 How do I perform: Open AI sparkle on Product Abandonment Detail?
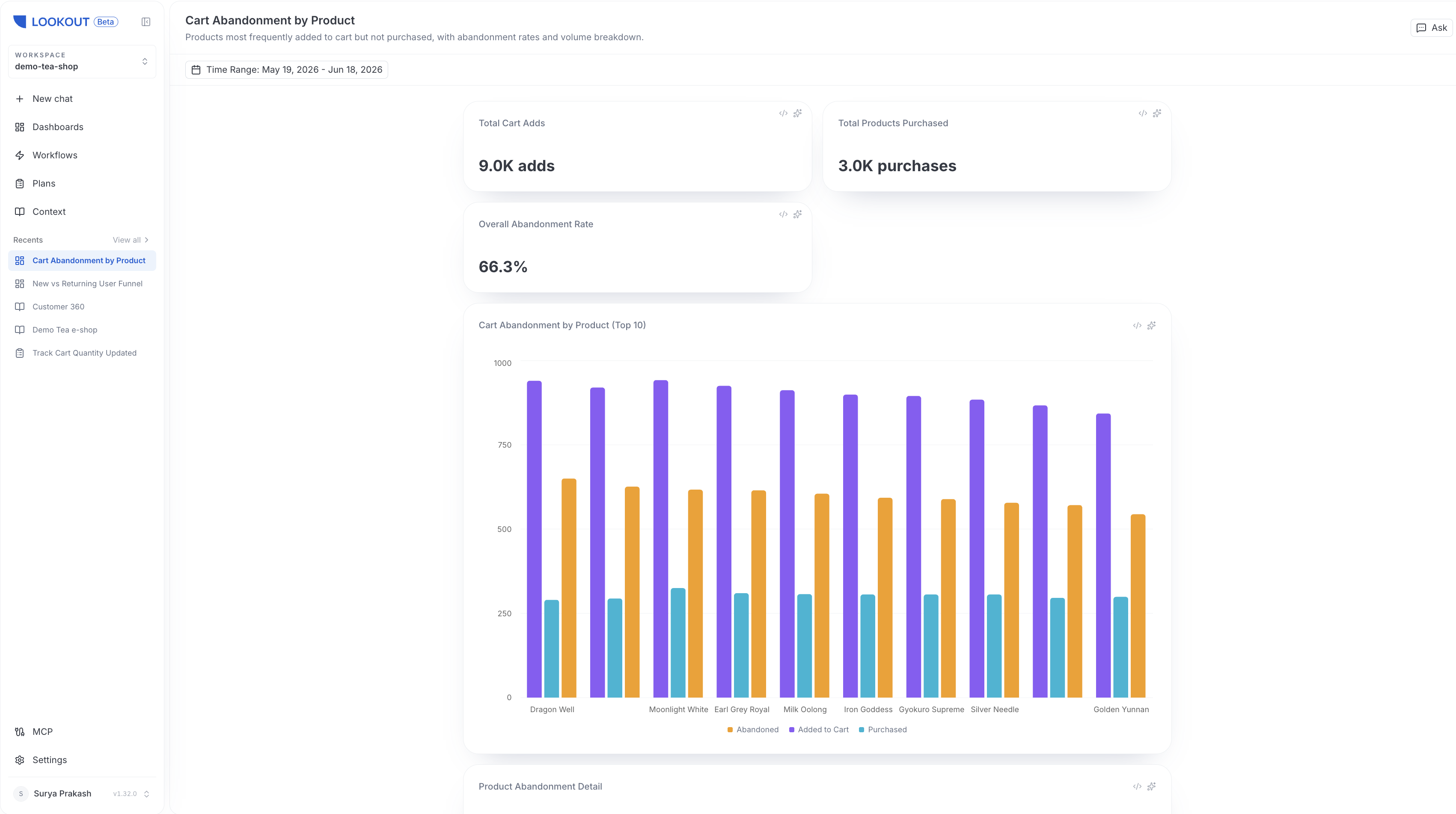tap(1151, 787)
